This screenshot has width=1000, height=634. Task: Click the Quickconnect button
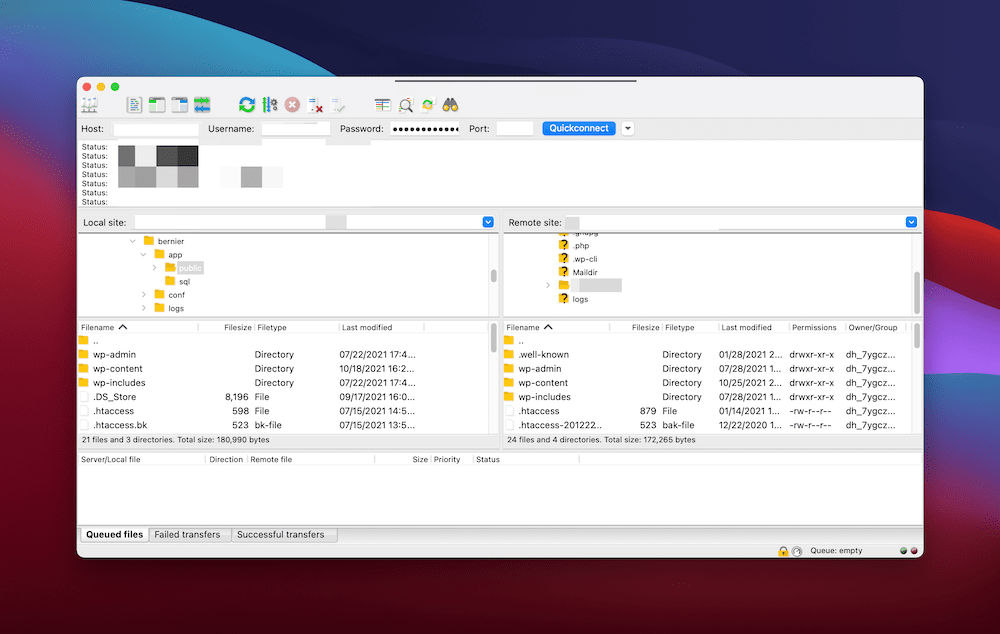pyautogui.click(x=579, y=128)
